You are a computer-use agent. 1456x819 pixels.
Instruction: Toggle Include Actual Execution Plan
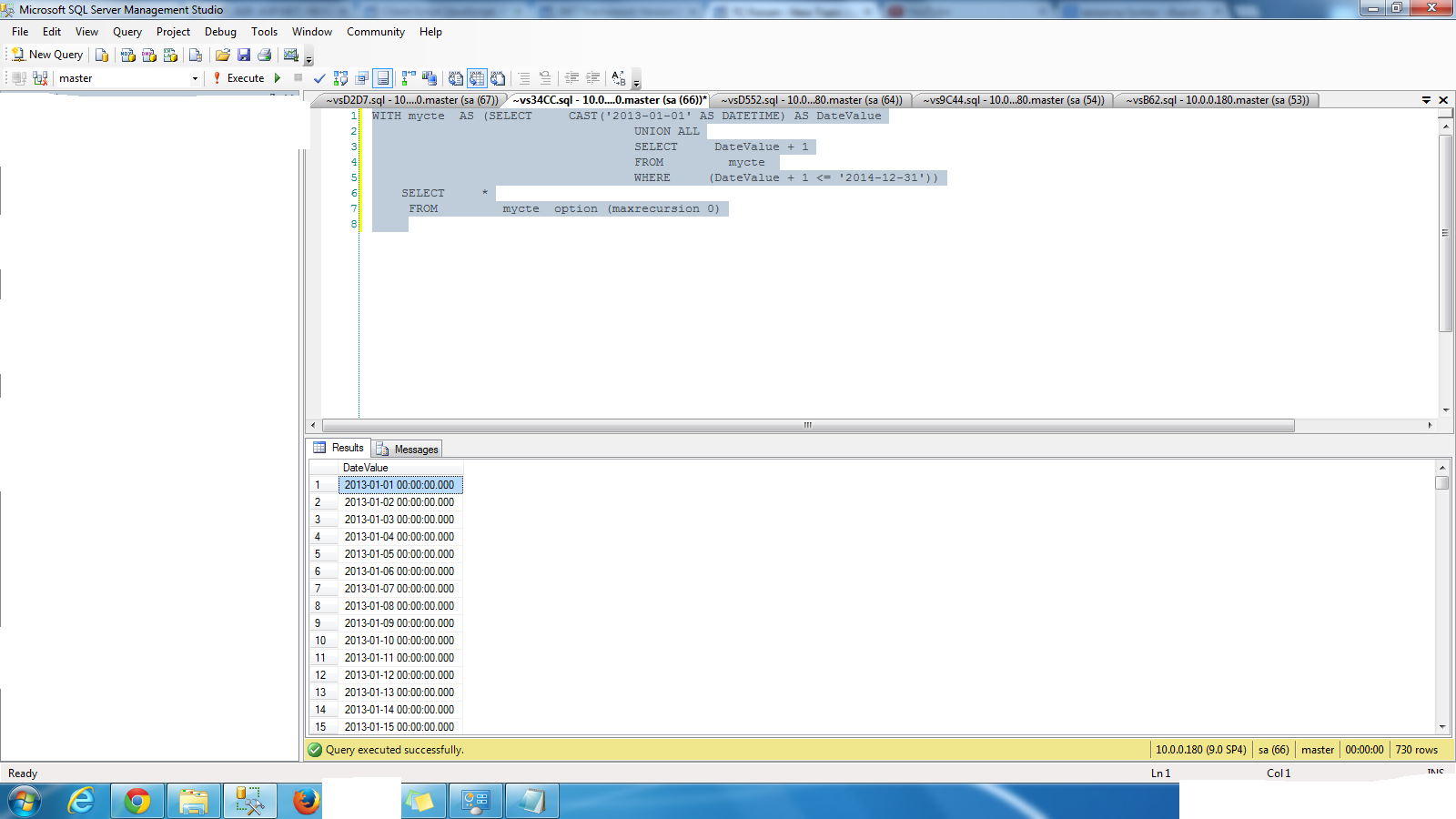(409, 78)
